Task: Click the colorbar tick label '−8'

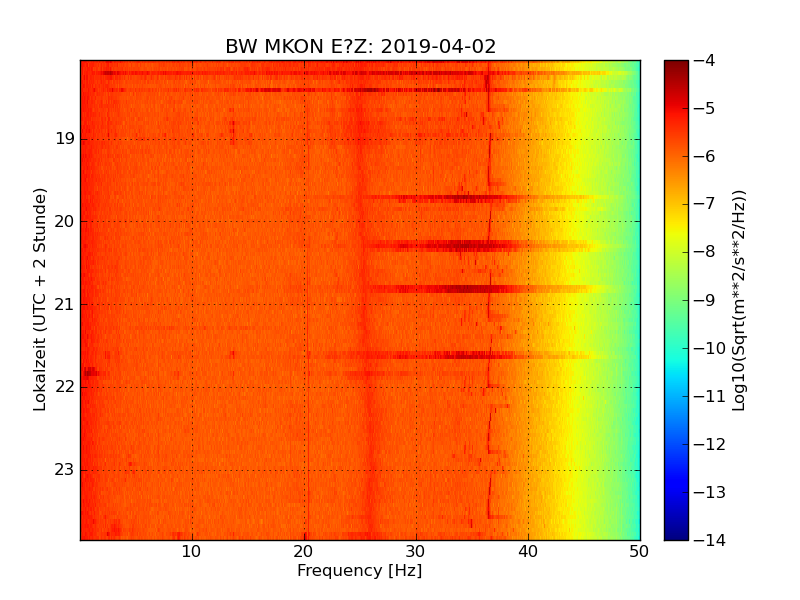Action: pos(705,252)
